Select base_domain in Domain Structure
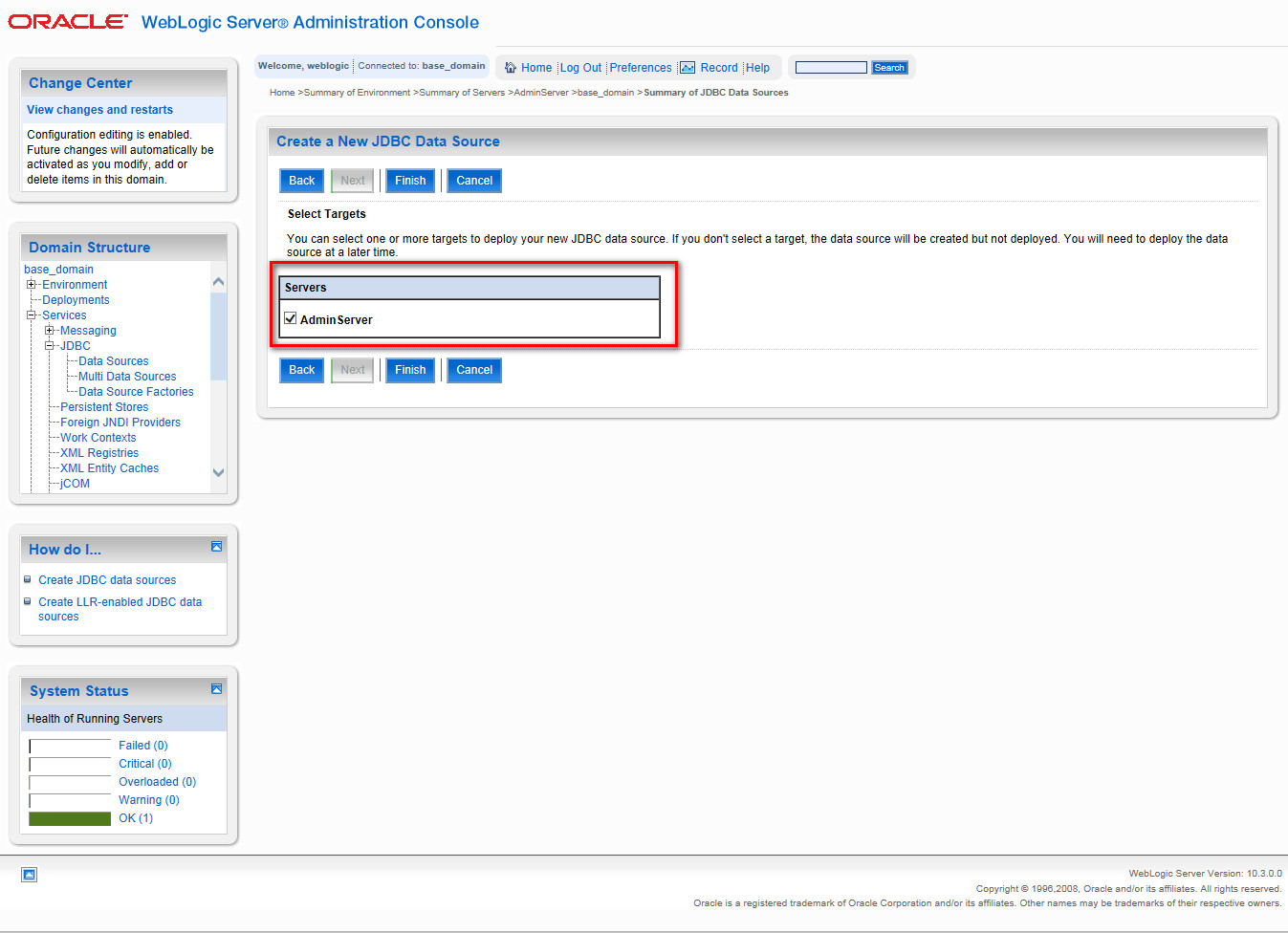 click(x=59, y=270)
